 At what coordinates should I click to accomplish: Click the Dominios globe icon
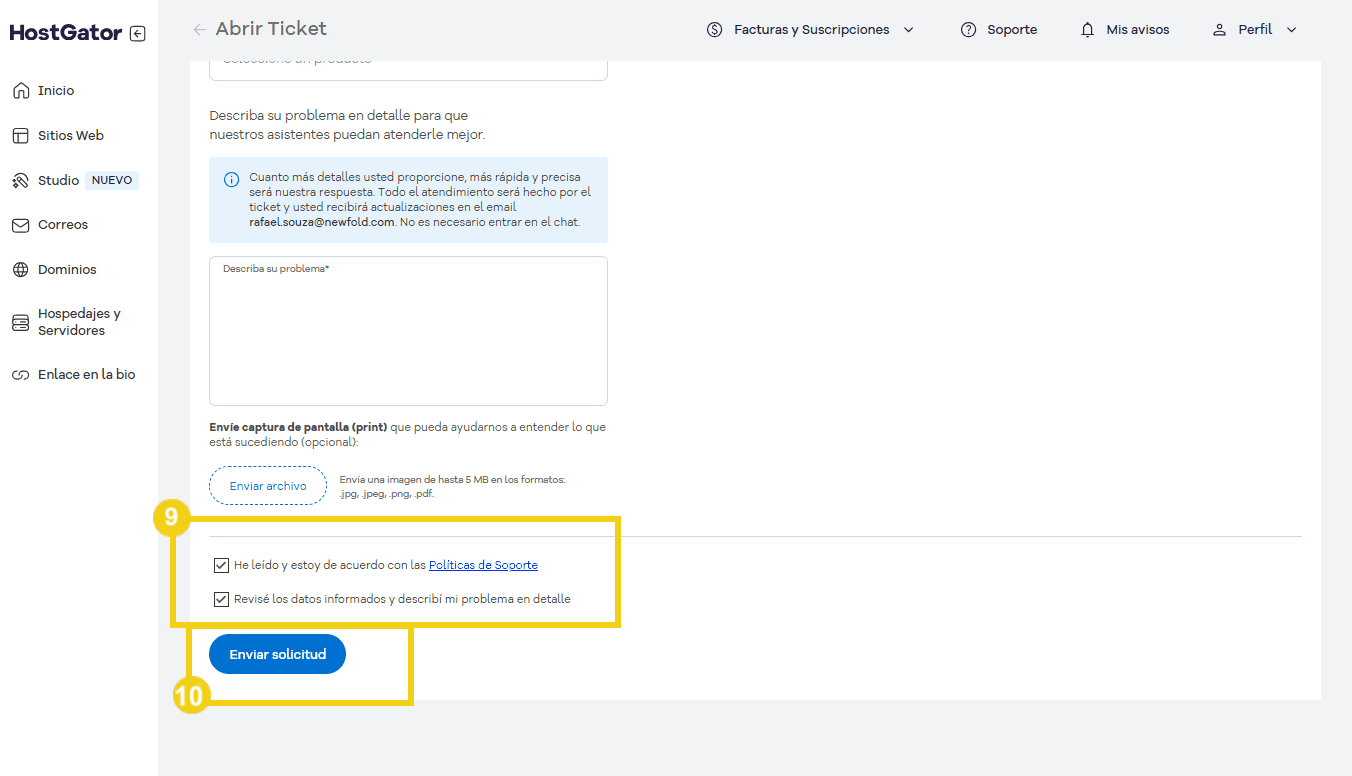[20, 270]
